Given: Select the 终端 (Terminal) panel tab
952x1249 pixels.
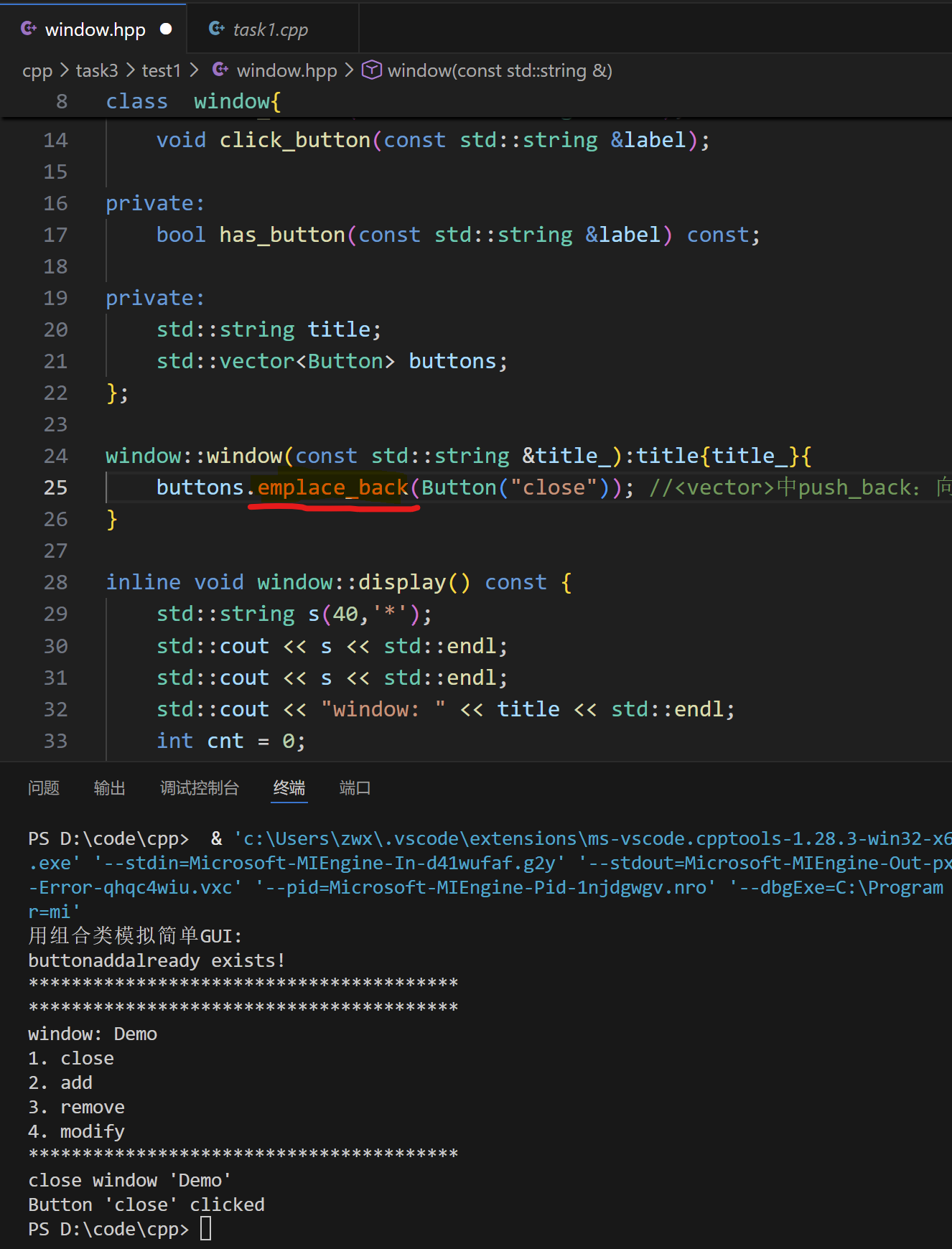Looking at the screenshot, I should 289,788.
